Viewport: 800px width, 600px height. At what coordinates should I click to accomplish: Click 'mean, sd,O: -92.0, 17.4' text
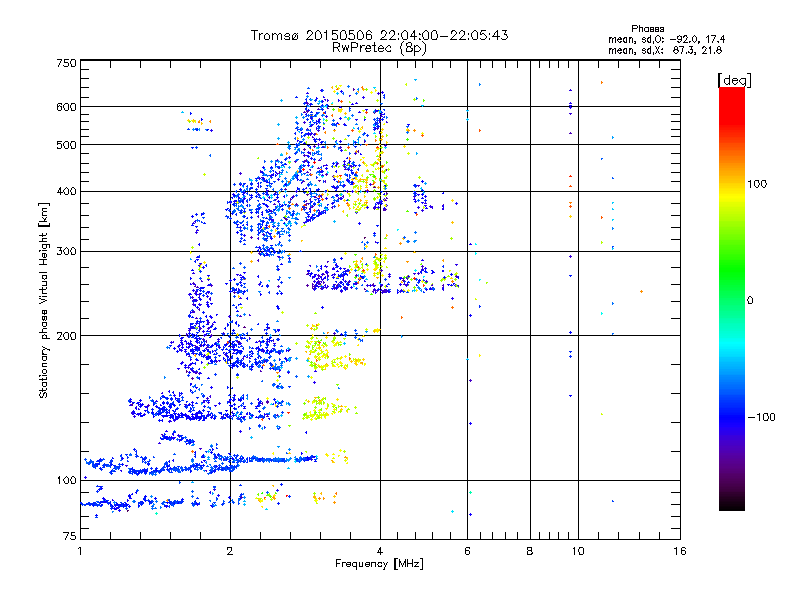pos(666,39)
